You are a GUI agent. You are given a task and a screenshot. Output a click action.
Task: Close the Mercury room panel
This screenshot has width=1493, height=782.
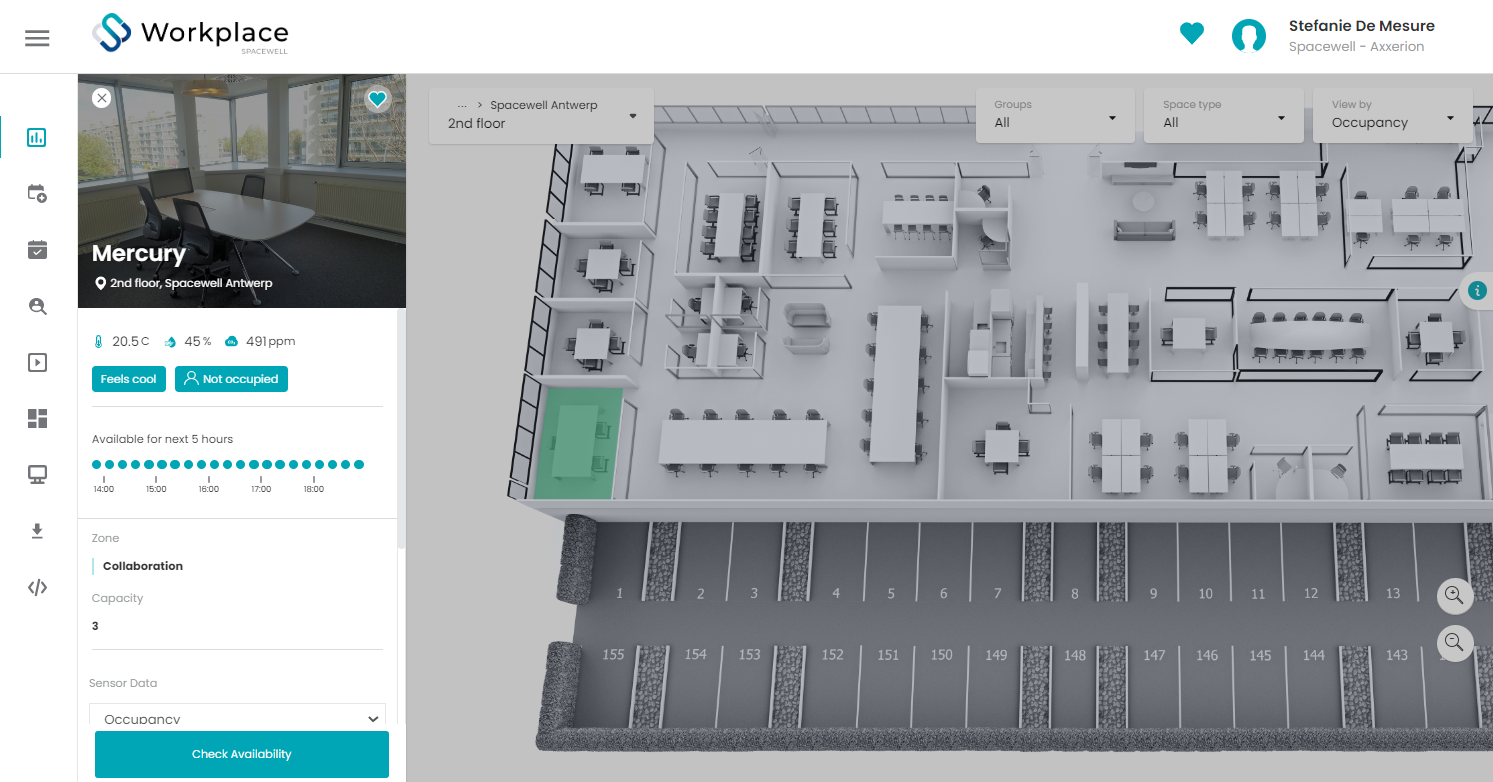(101, 98)
